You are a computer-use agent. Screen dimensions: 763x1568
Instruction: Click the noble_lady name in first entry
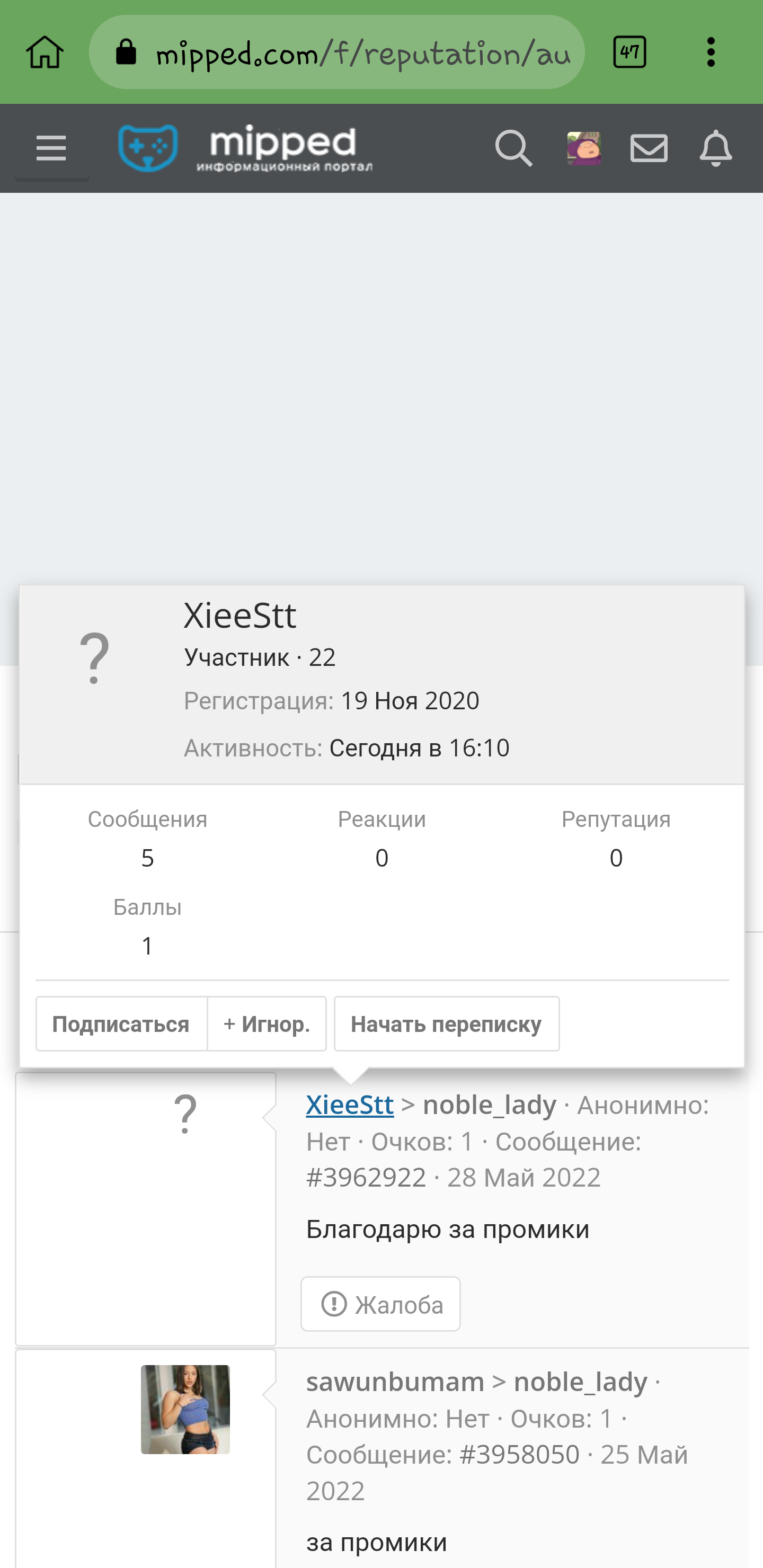pyautogui.click(x=490, y=1105)
